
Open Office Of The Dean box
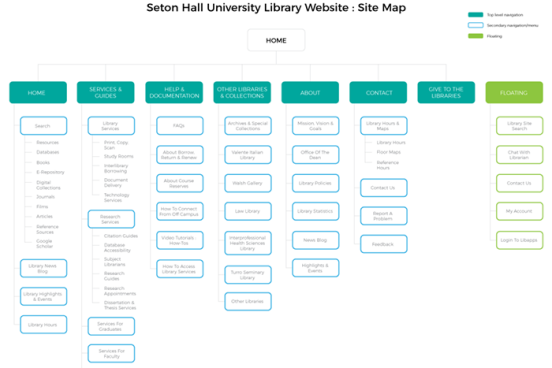(316, 155)
